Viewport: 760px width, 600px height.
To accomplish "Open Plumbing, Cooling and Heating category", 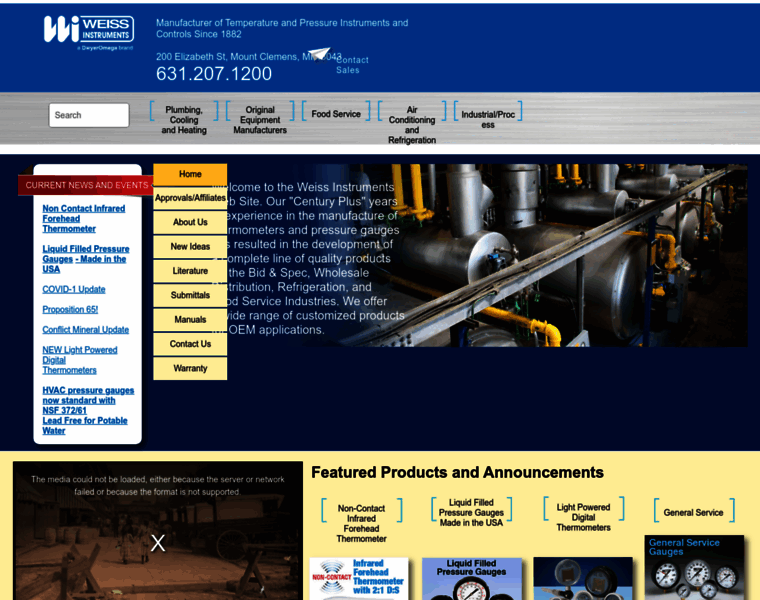I will pyautogui.click(x=184, y=120).
